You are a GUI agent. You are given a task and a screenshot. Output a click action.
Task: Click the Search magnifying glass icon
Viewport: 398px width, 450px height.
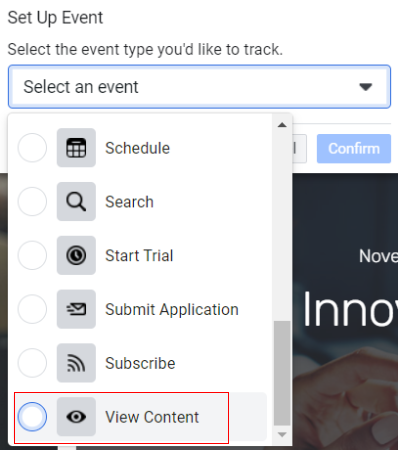pyautogui.click(x=76, y=201)
